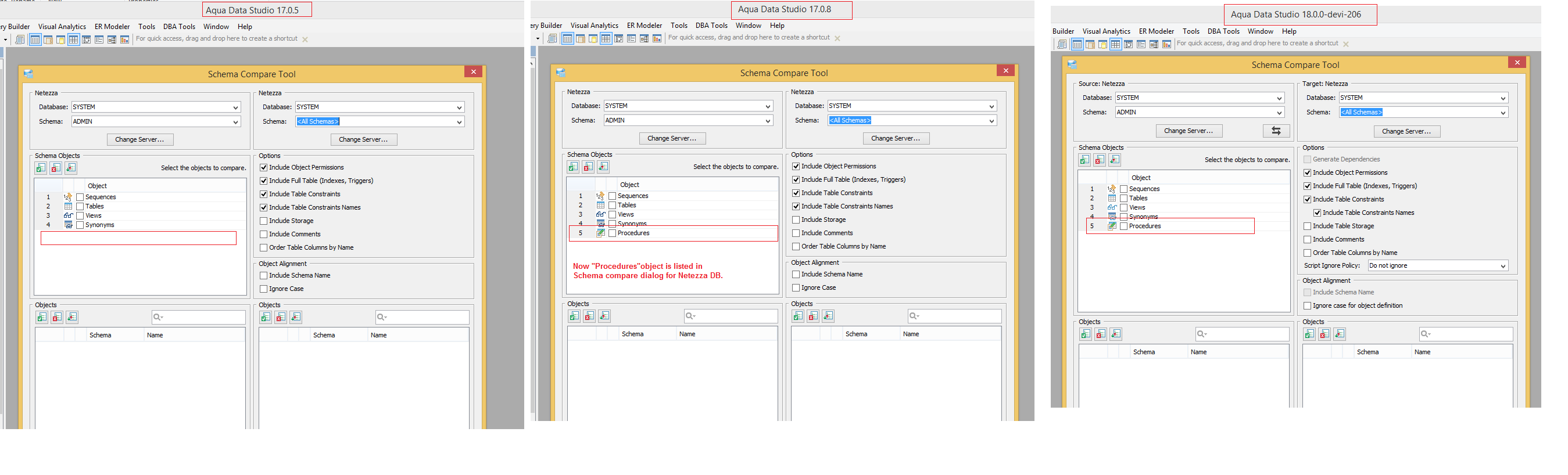Click check-all icon in Schema Objects, 17.0.8 window
The height and width of the screenshot is (475, 1568).
(x=574, y=167)
